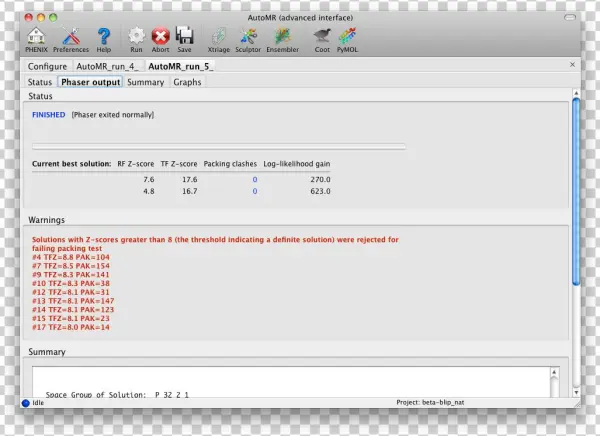Open the Summary sub-tab

[x=145, y=82]
